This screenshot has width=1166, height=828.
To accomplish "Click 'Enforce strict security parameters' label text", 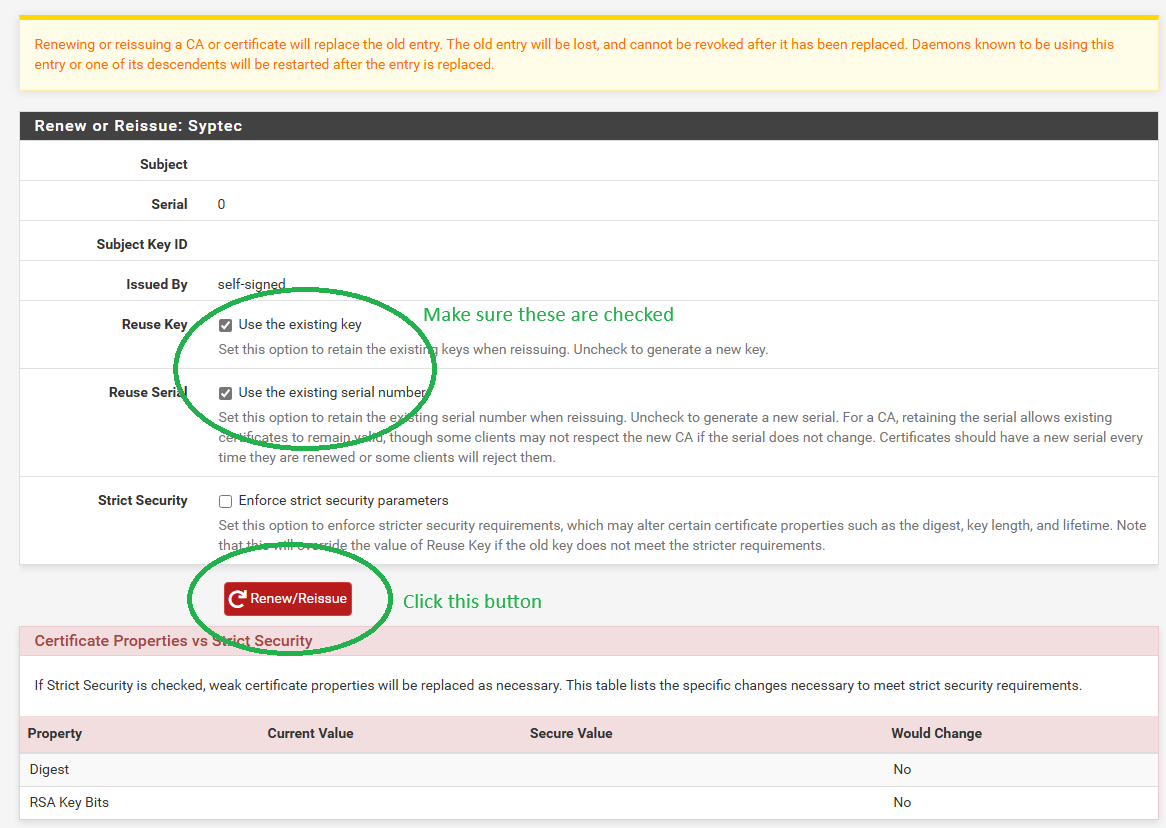I will pos(344,501).
